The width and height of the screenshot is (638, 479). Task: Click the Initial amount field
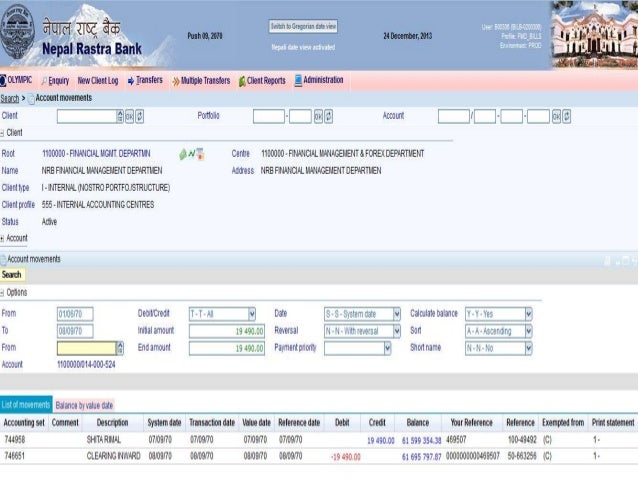coord(227,331)
